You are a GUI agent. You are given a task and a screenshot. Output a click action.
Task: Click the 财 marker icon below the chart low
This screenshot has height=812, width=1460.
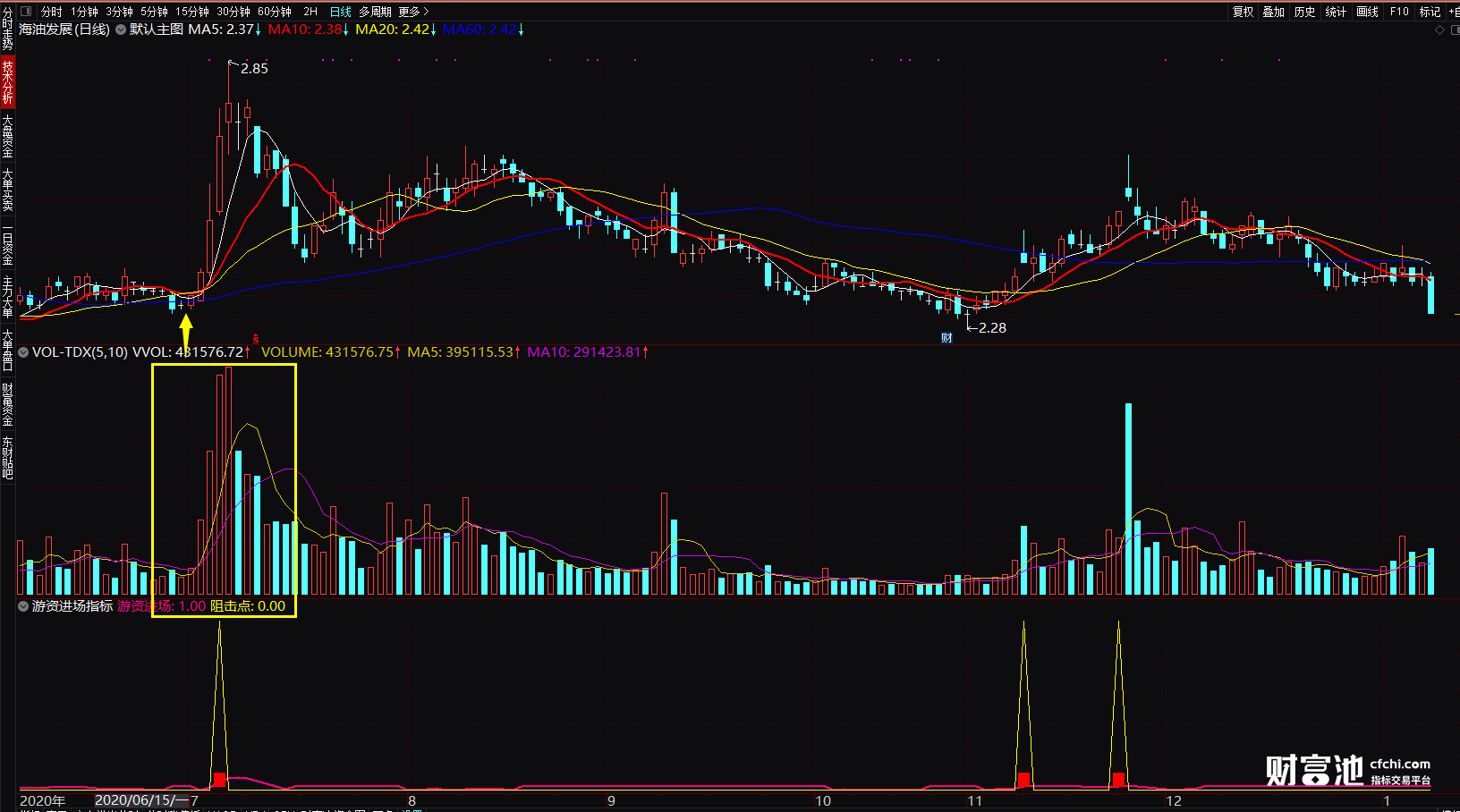[x=946, y=338]
